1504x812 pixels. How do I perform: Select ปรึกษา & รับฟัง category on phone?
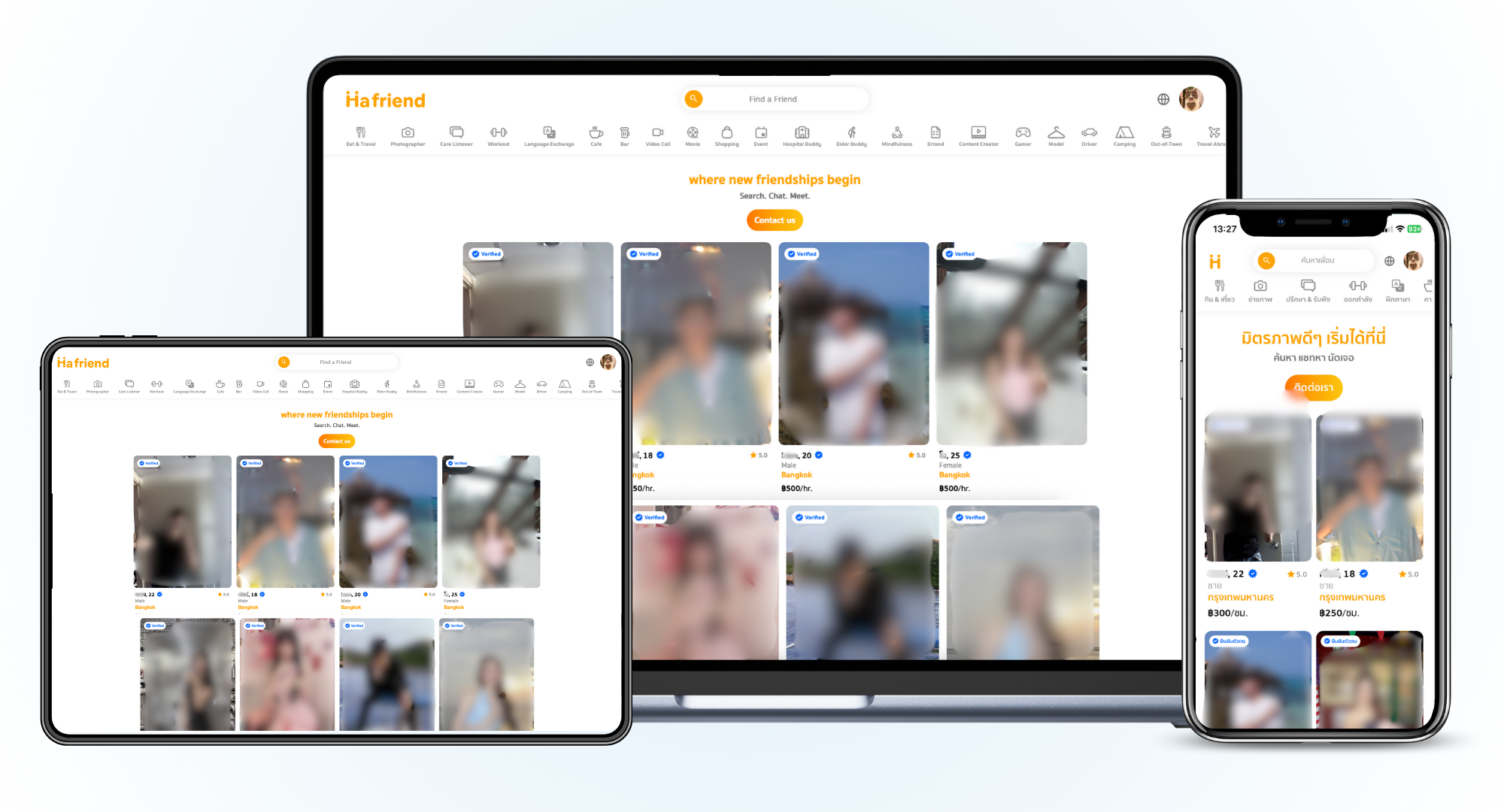[x=1308, y=291]
